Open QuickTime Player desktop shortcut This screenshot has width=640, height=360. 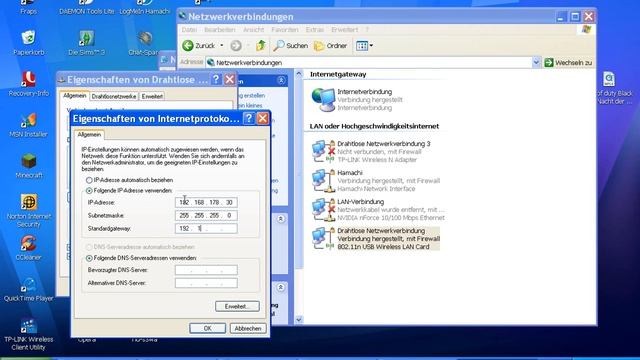(28, 285)
